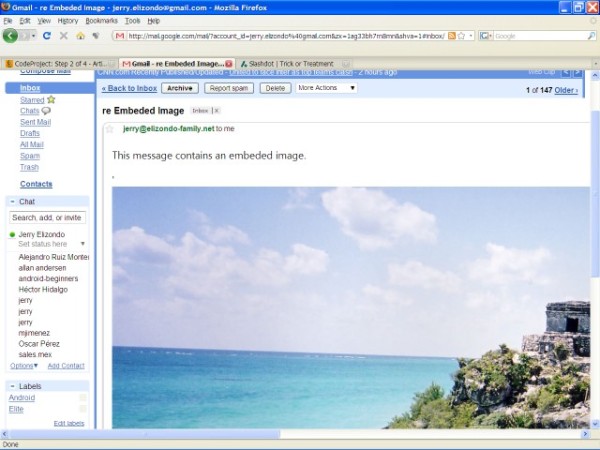Open the search engine selector icon
Screen dimensions: 600x450
485,36
